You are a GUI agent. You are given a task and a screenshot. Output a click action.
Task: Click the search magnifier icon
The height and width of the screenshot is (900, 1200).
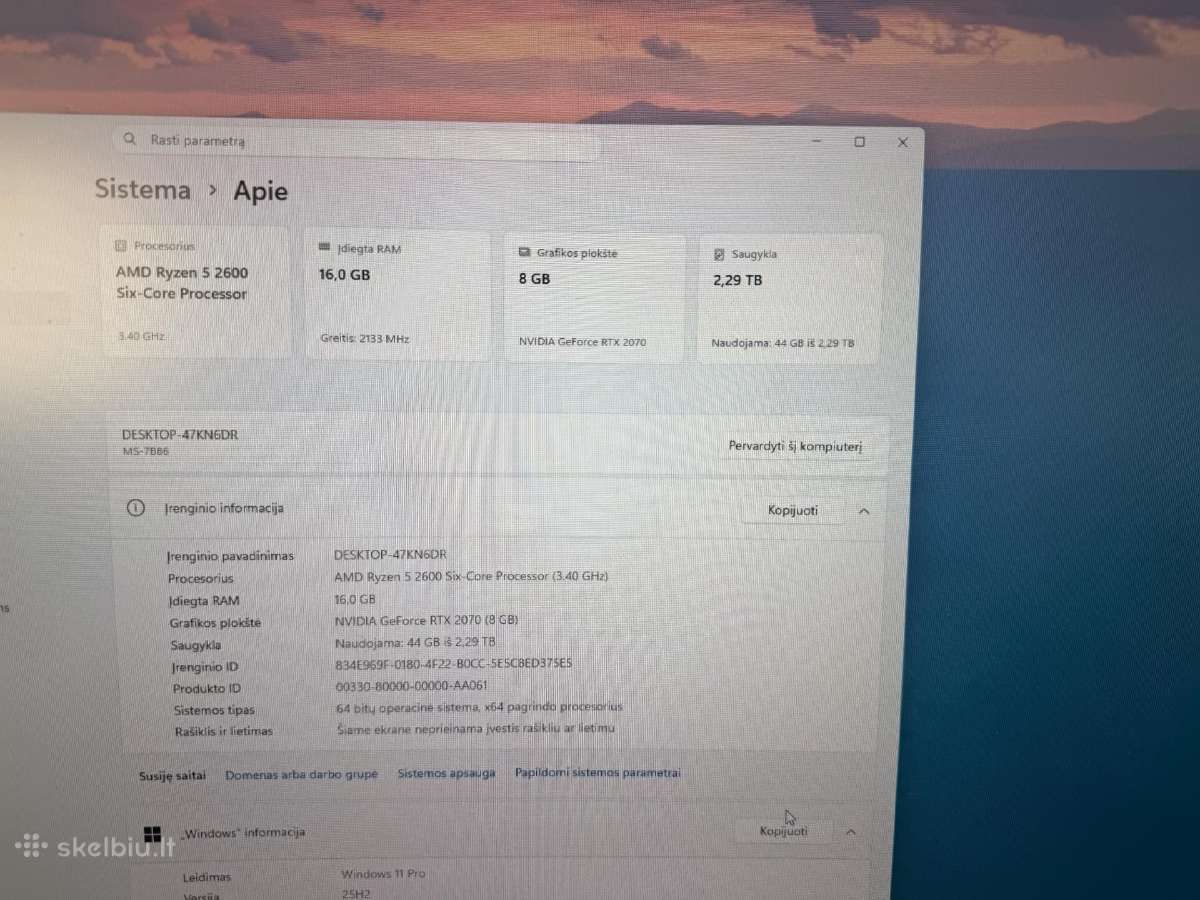tap(130, 140)
